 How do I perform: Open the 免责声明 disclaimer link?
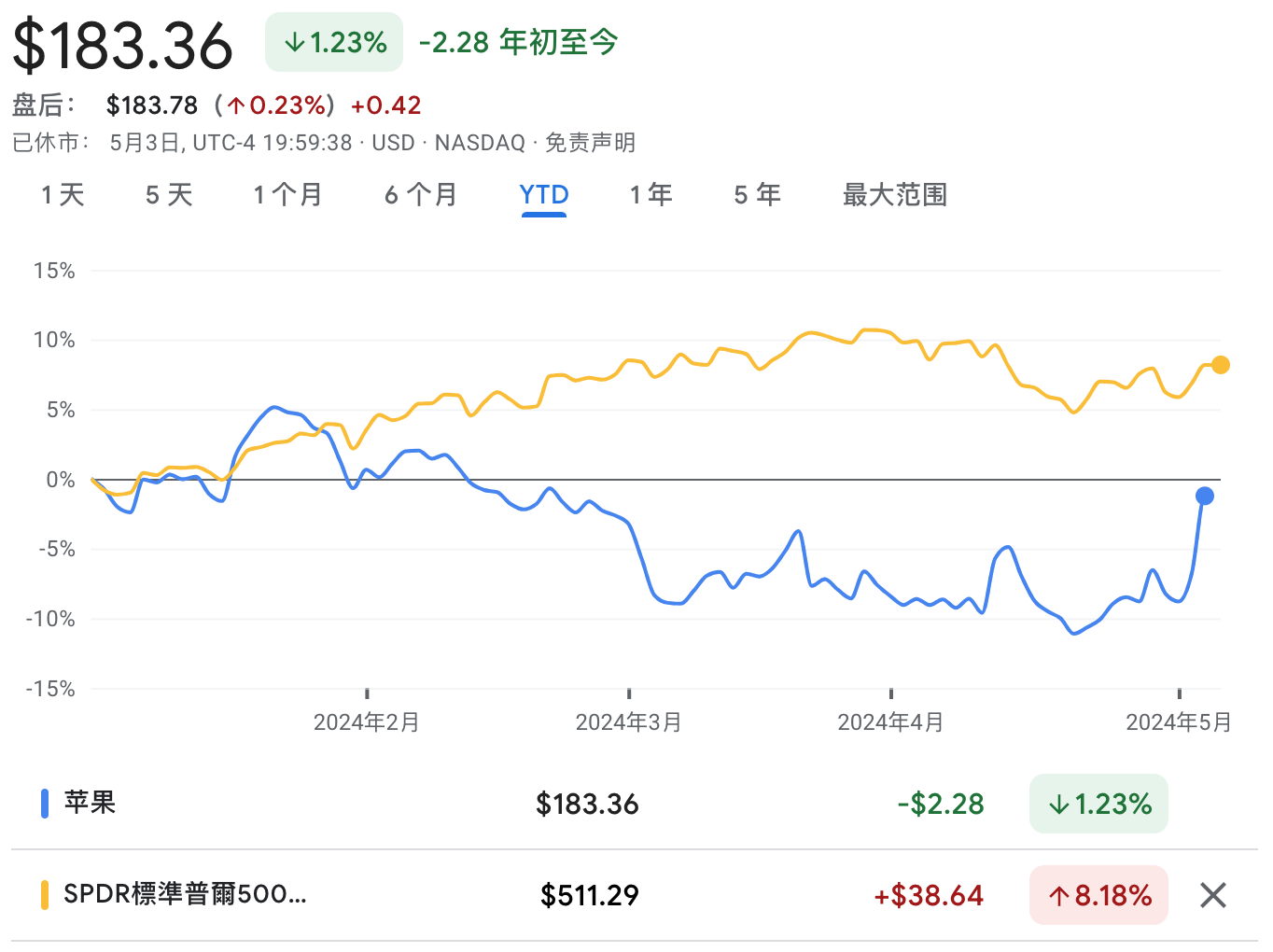point(591,143)
